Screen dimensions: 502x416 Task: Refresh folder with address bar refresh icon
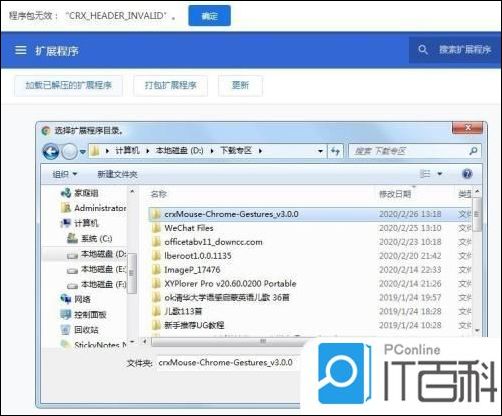[336, 151]
